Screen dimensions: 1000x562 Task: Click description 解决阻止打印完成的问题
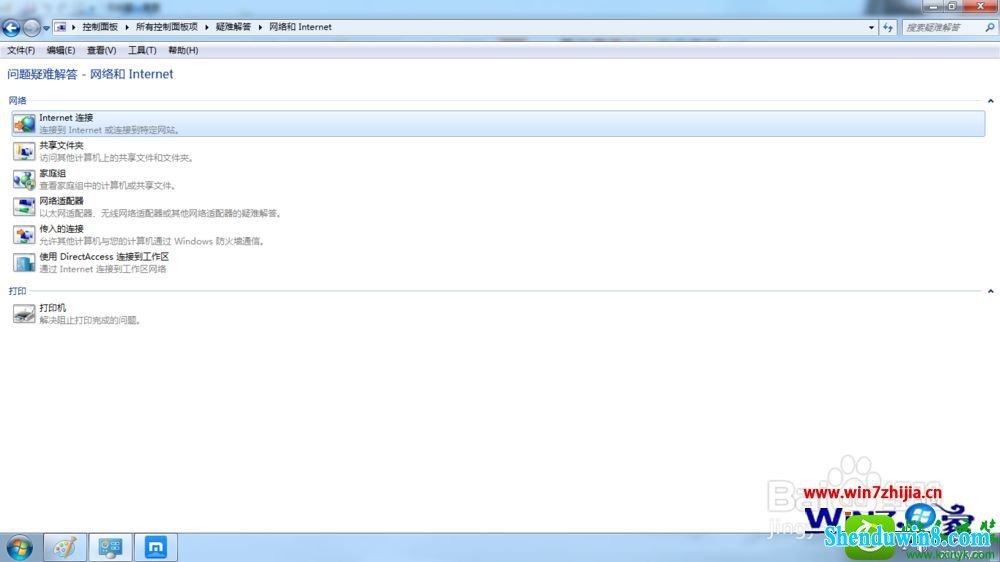[x=90, y=320]
